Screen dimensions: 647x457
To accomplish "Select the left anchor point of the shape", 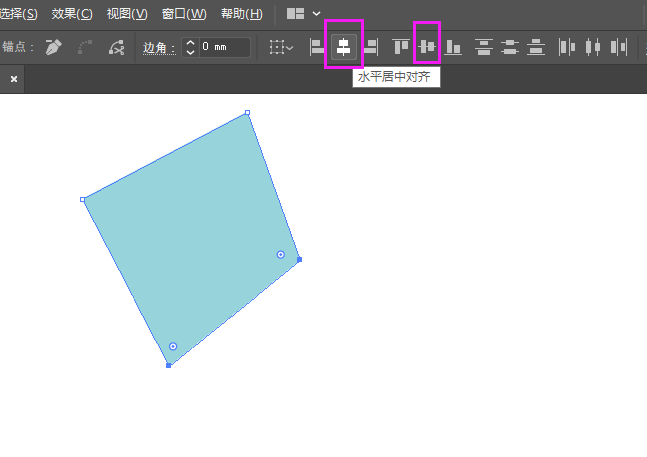I will pos(83,200).
